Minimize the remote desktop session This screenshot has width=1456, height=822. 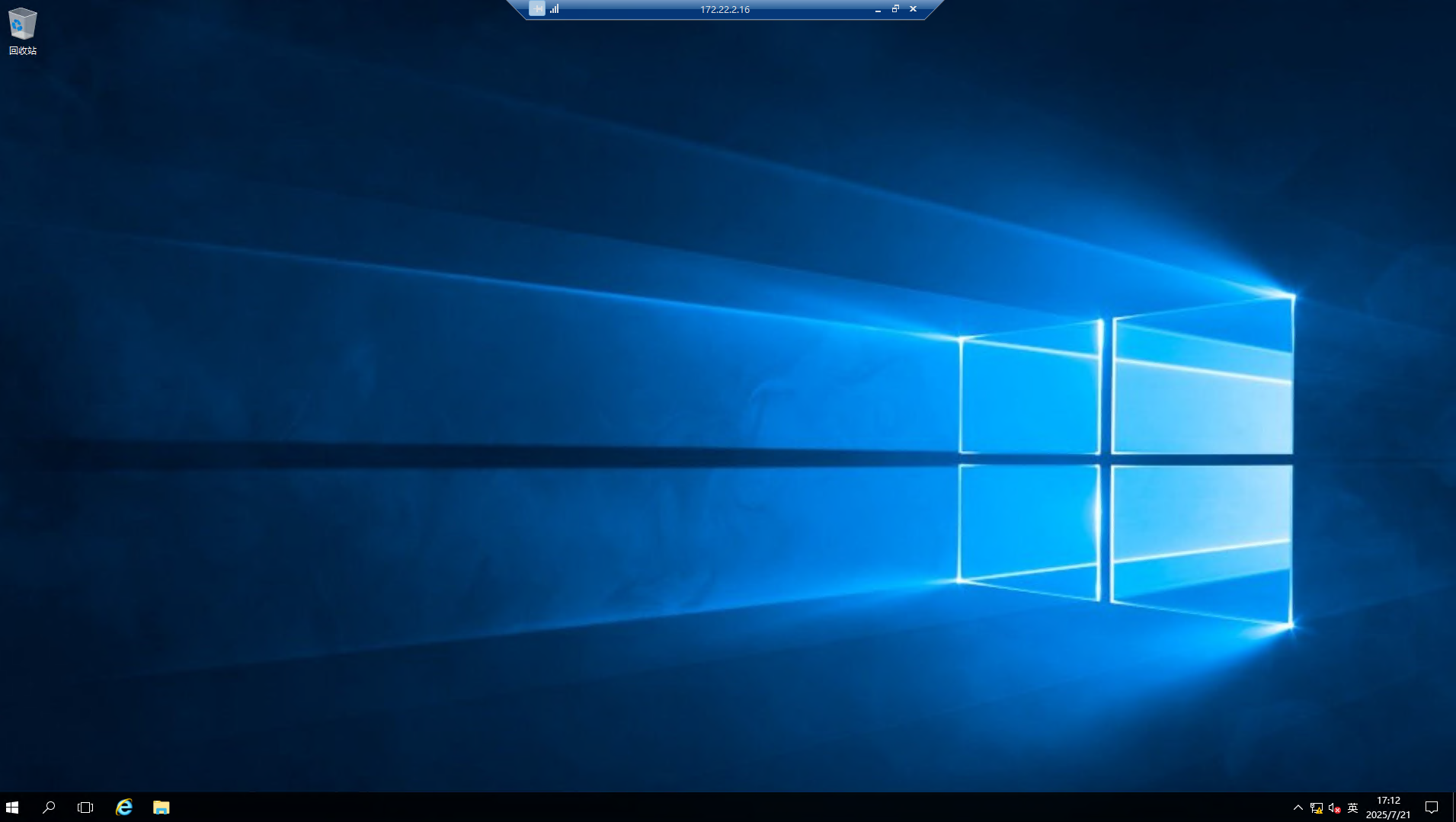click(878, 9)
